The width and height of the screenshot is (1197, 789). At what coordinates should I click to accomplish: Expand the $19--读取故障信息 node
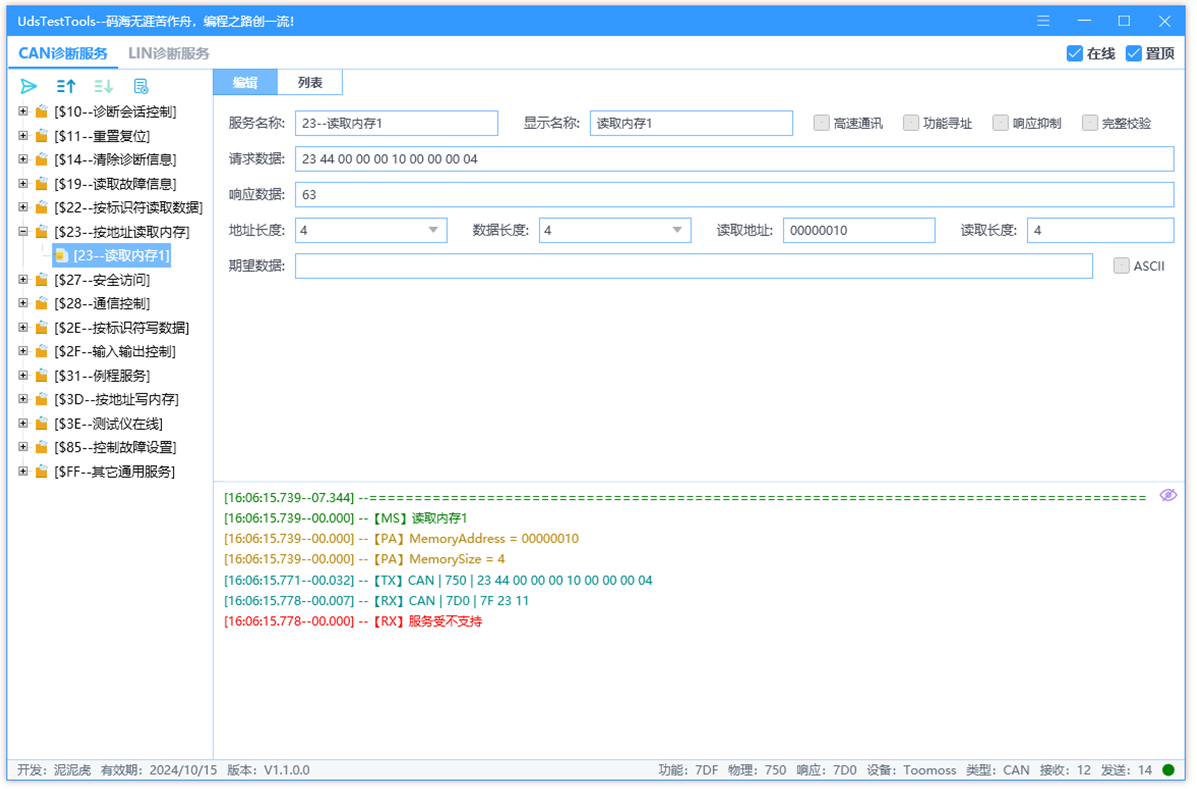click(23, 184)
